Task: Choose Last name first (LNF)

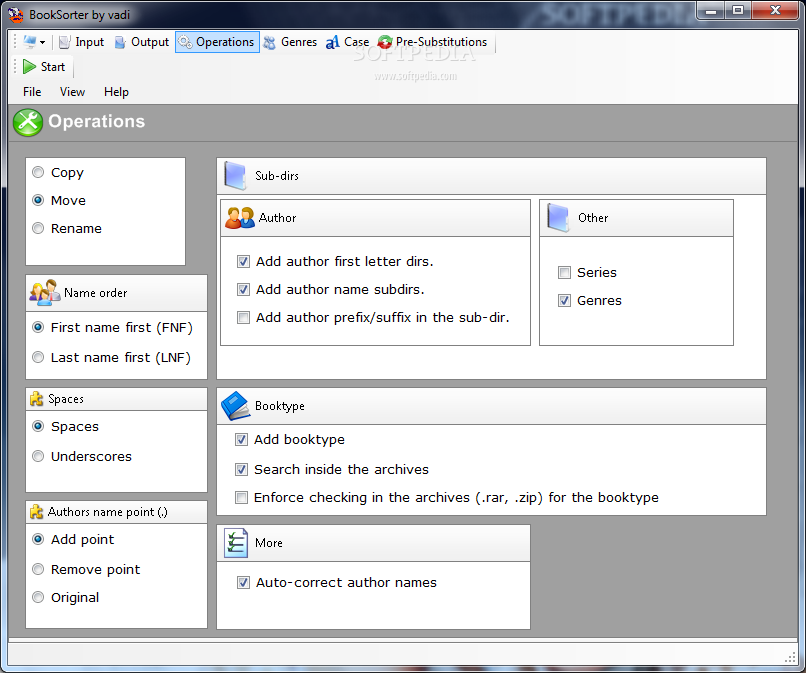Action: 38,357
